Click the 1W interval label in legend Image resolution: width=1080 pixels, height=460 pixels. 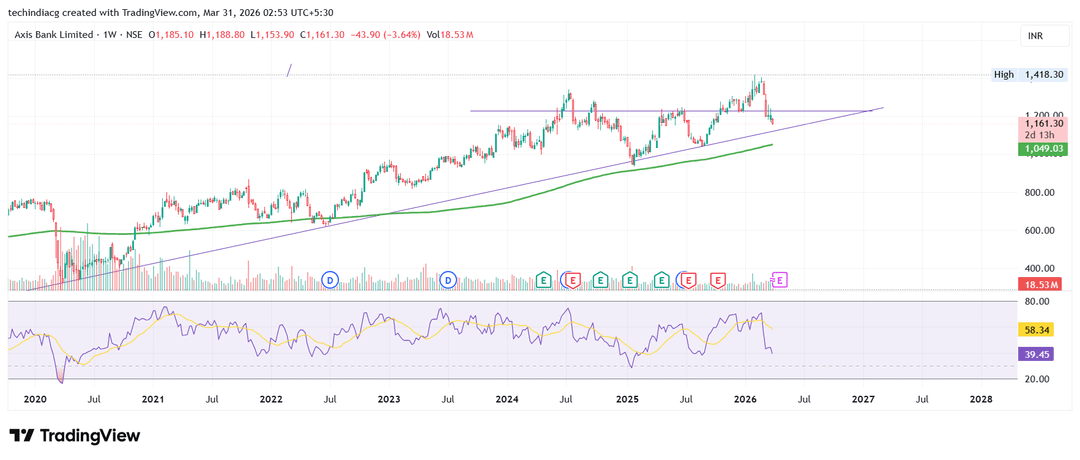(x=107, y=34)
